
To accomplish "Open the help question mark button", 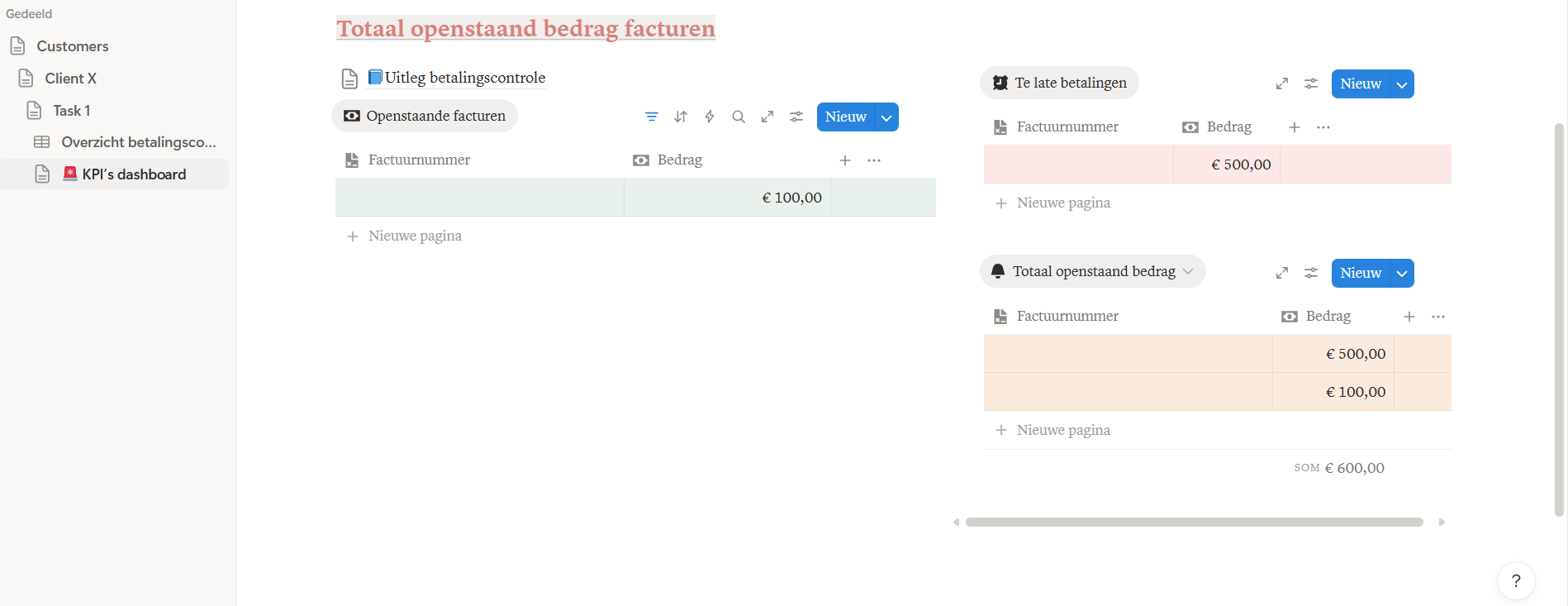I will [1515, 580].
